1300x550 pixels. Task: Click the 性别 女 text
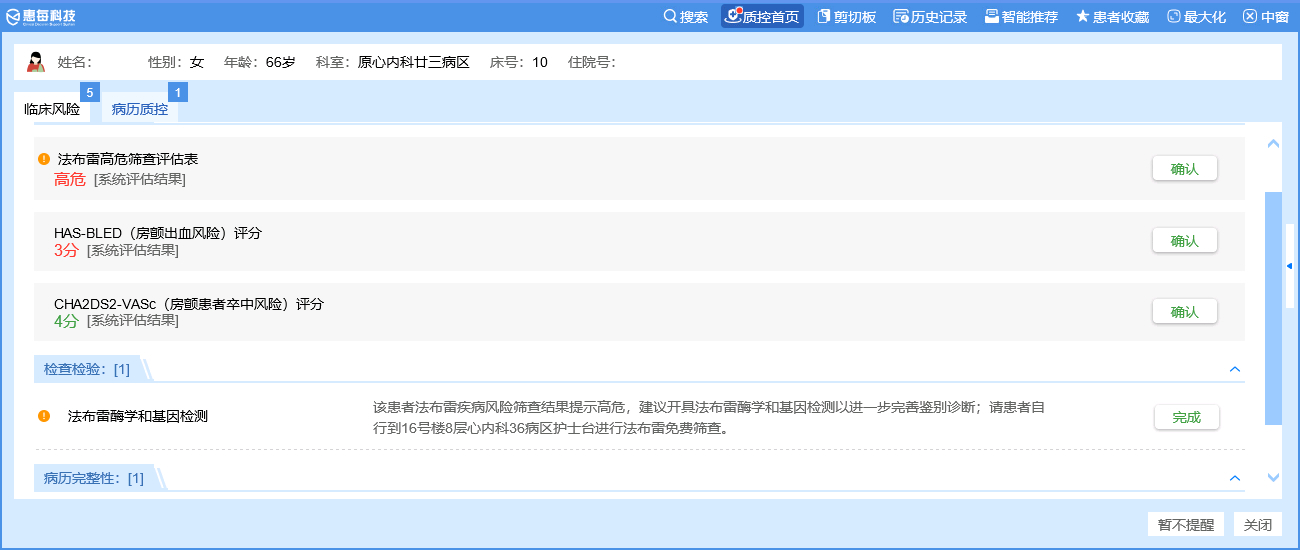[176, 62]
